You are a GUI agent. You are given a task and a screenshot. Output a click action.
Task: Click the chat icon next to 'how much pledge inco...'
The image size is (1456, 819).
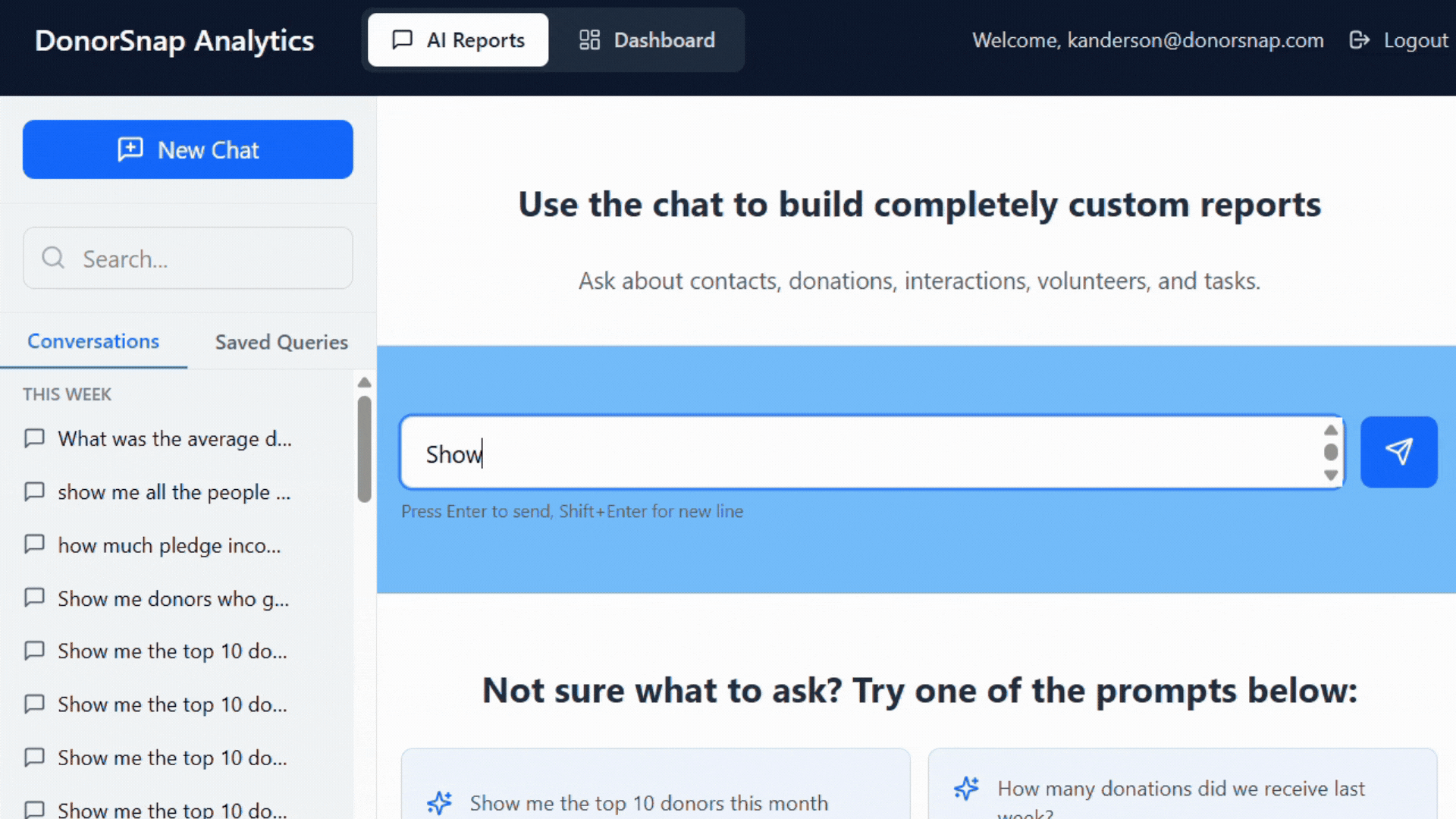point(35,544)
